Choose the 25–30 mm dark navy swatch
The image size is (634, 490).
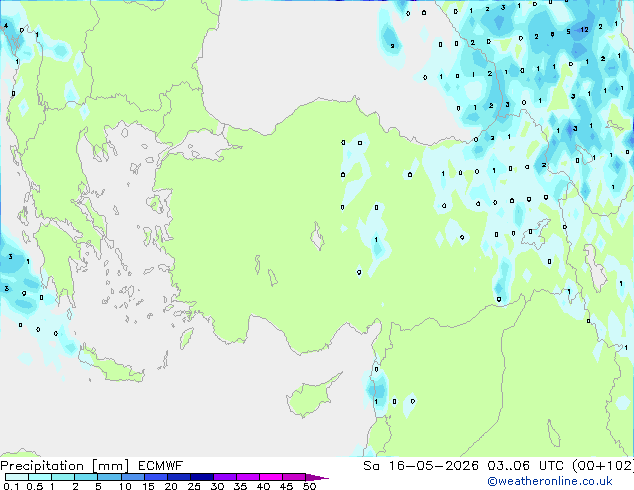click(x=201, y=477)
